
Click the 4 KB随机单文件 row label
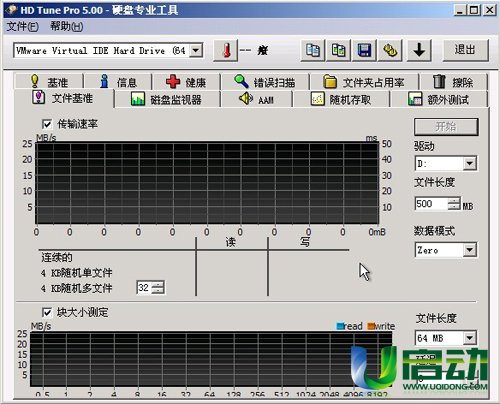(77, 273)
